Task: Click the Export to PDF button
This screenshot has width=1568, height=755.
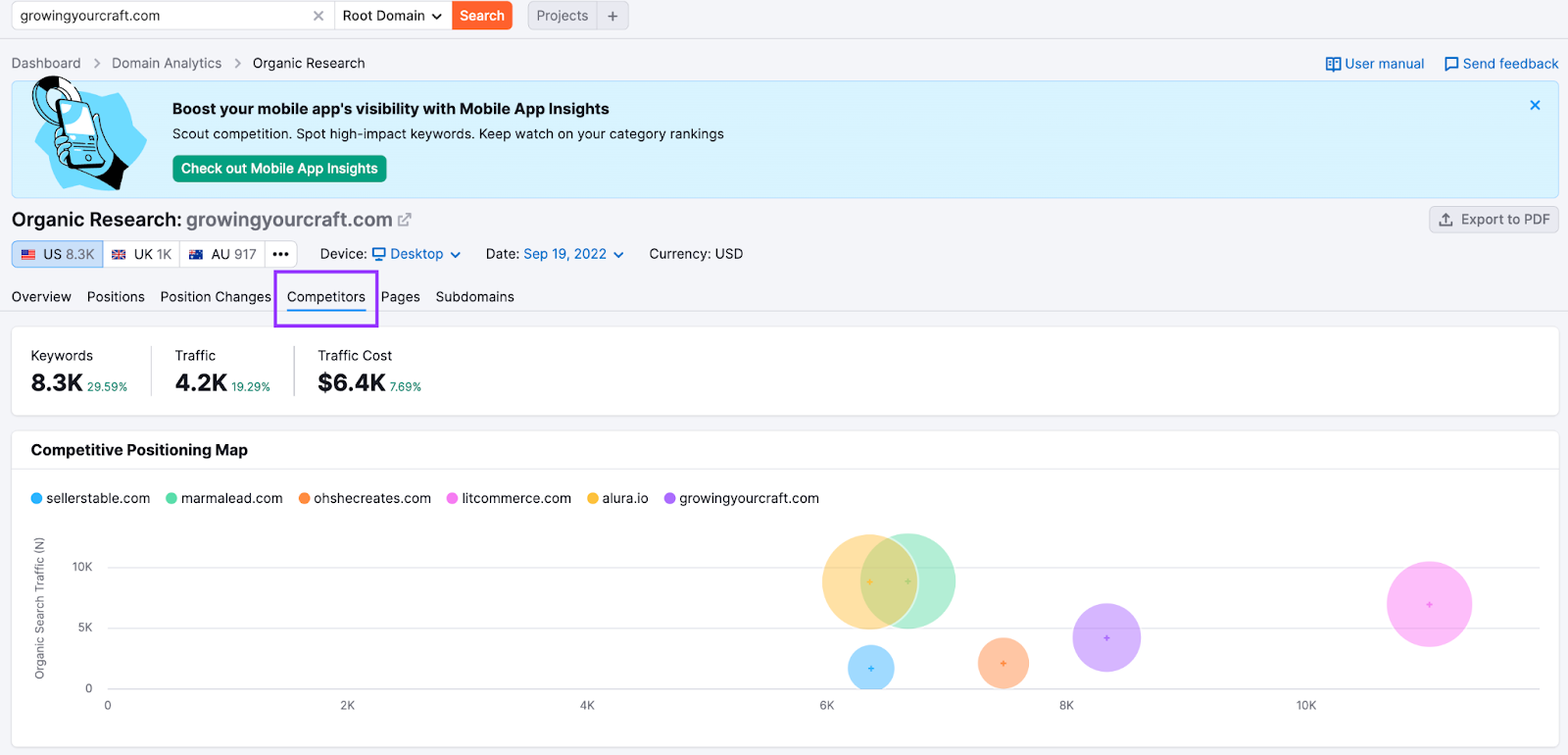Action: [x=1494, y=220]
